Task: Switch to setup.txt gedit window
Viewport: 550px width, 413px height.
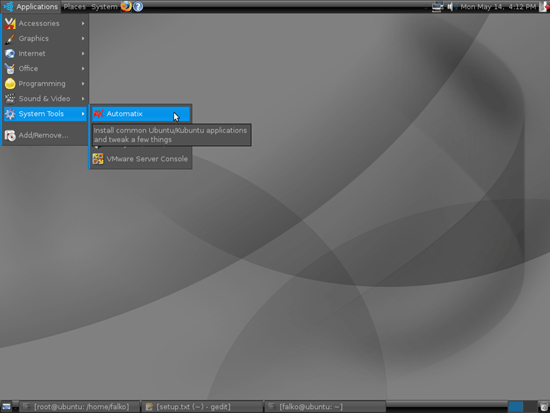Action: pyautogui.click(x=202, y=407)
